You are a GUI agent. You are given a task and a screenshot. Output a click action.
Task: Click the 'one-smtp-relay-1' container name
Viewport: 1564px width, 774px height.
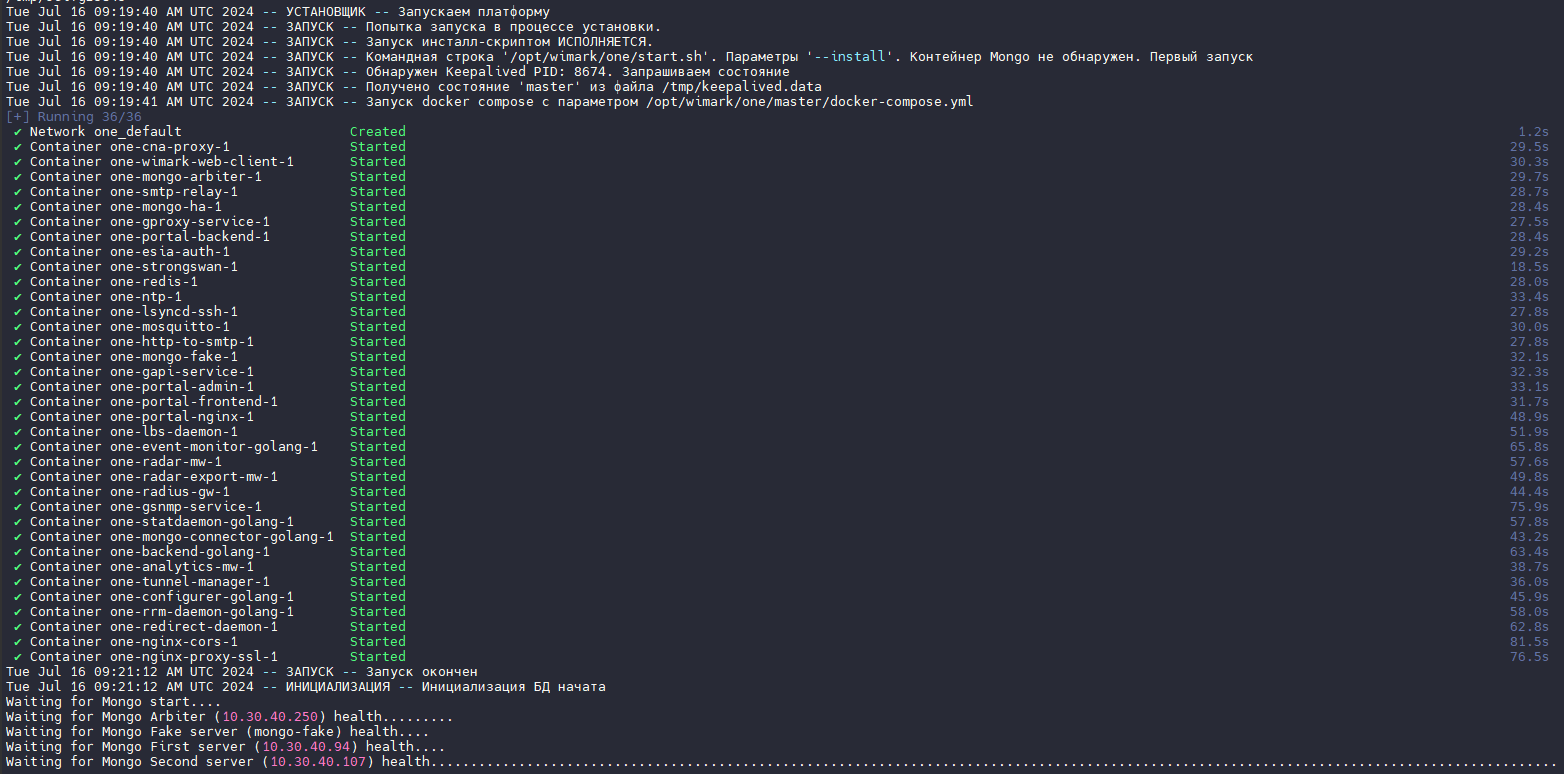174,192
